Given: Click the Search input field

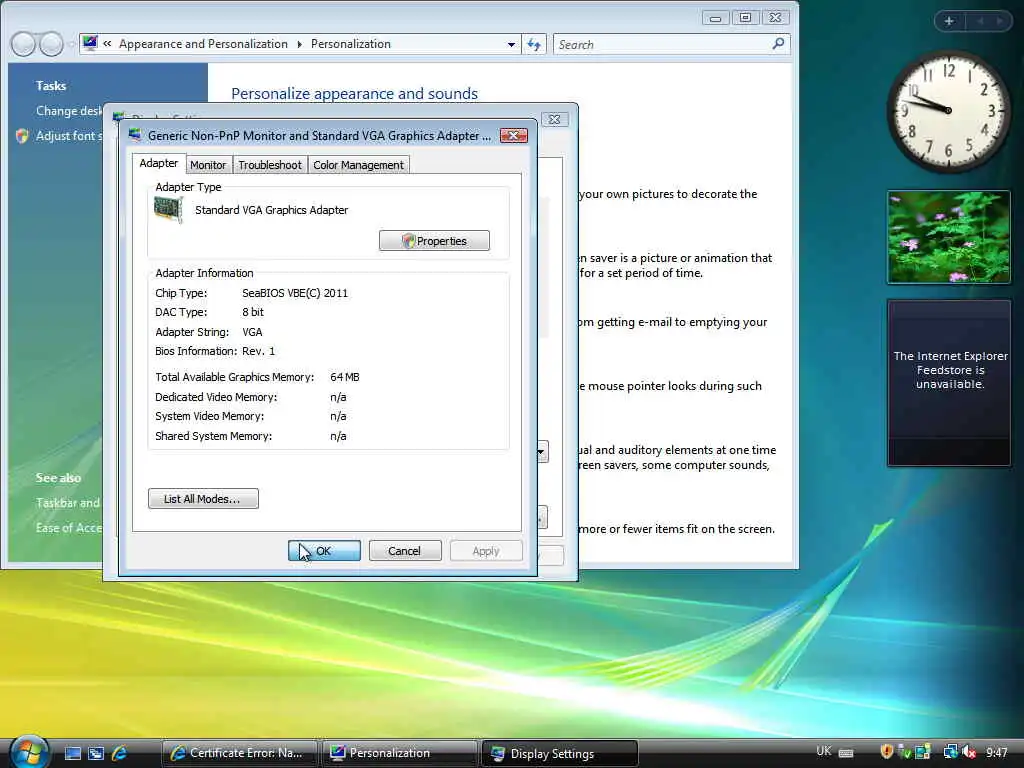Looking at the screenshot, I should click(x=663, y=44).
